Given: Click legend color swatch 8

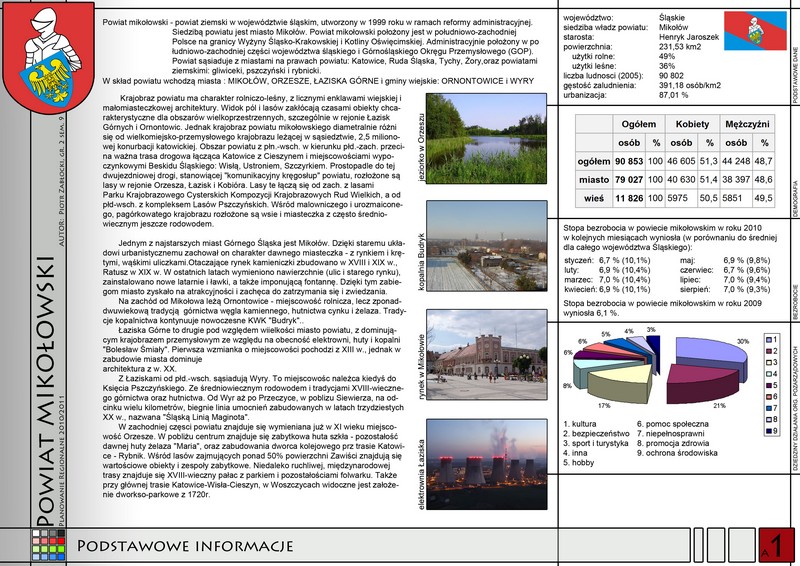Looking at the screenshot, I should [x=769, y=420].
